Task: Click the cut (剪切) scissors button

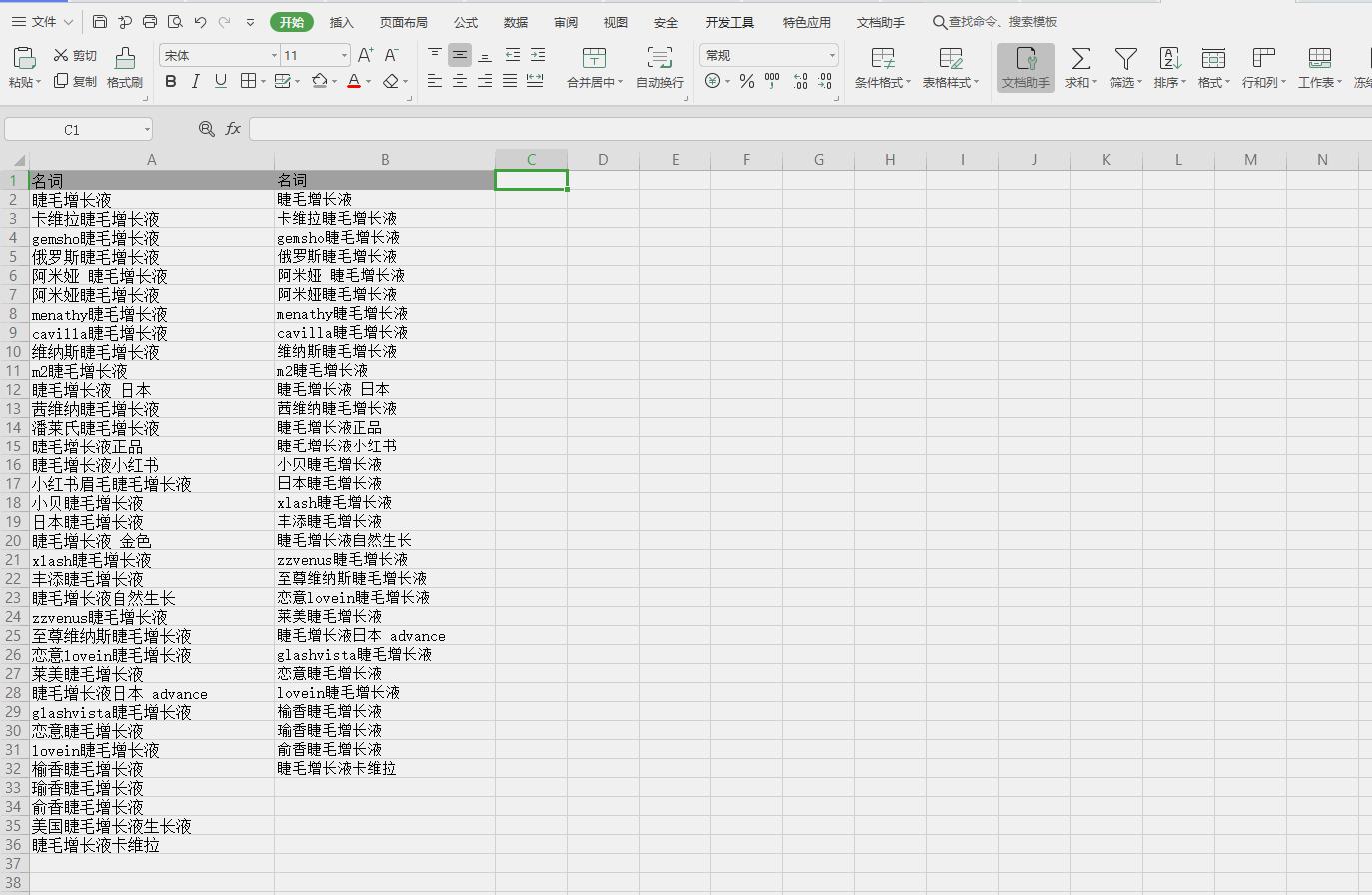Action: click(76, 56)
